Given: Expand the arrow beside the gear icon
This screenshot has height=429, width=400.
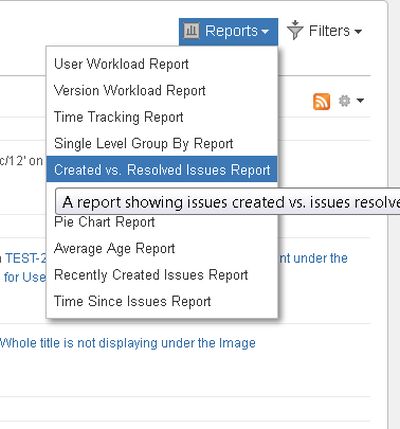Looking at the screenshot, I should 360,100.
